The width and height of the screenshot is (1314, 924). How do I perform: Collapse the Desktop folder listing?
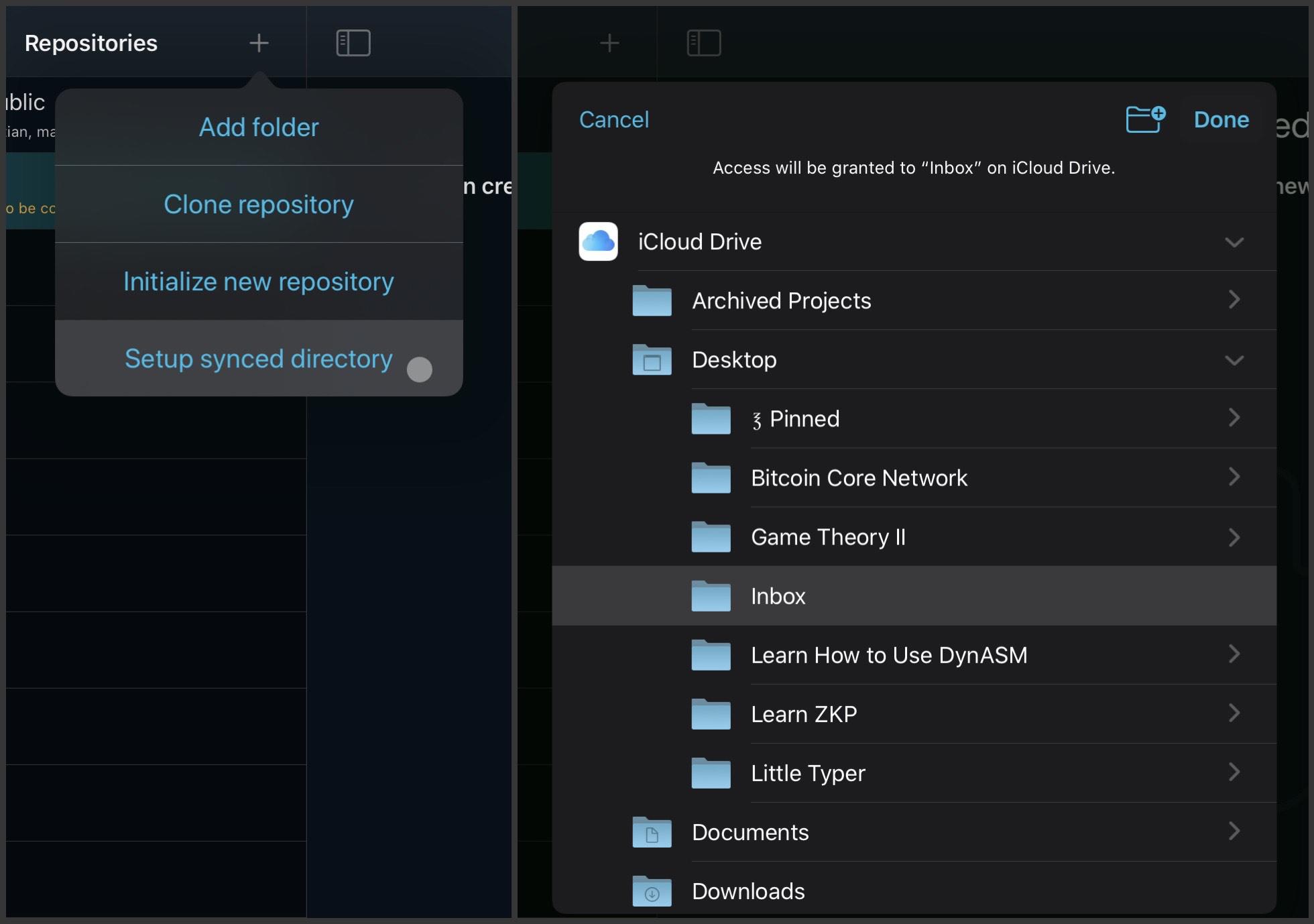(x=1234, y=360)
